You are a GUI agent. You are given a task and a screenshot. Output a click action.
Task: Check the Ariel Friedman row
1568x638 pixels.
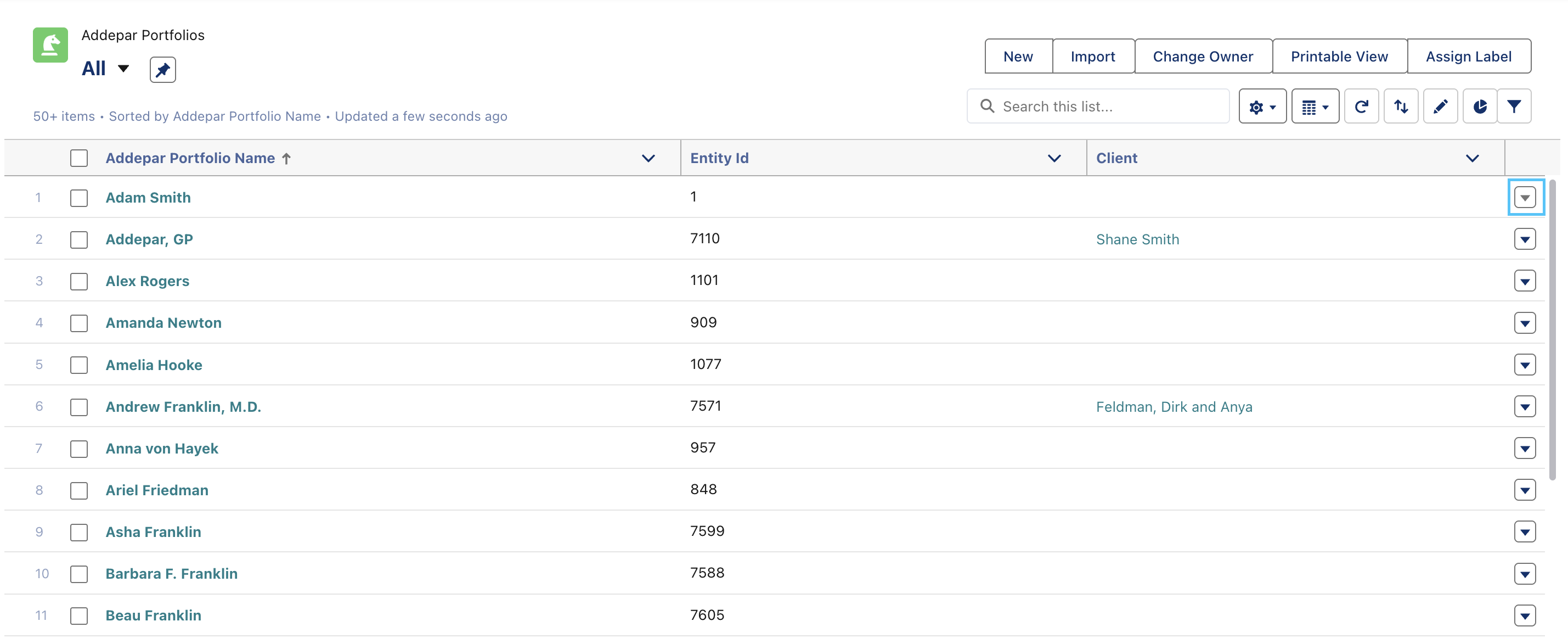coord(78,490)
